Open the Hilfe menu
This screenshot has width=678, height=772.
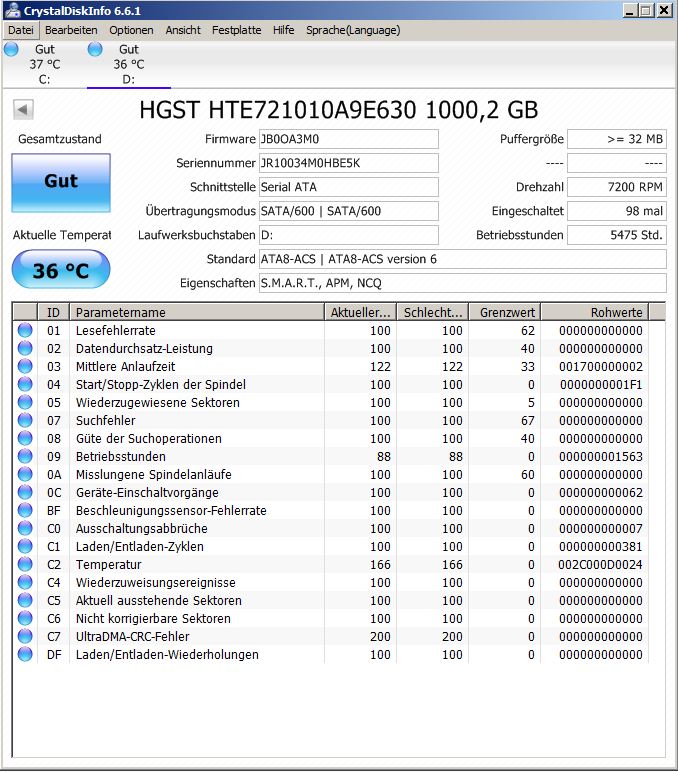point(283,30)
